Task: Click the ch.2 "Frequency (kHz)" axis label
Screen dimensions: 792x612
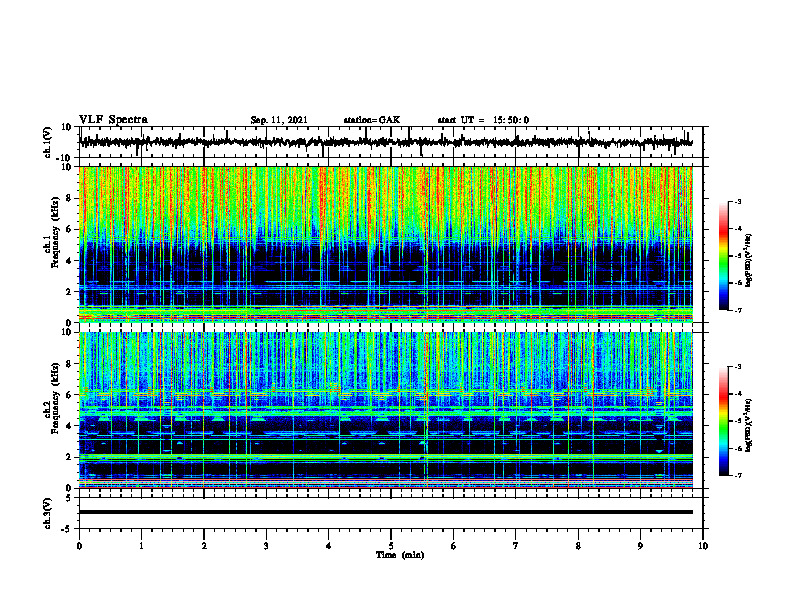Action: 55,398
